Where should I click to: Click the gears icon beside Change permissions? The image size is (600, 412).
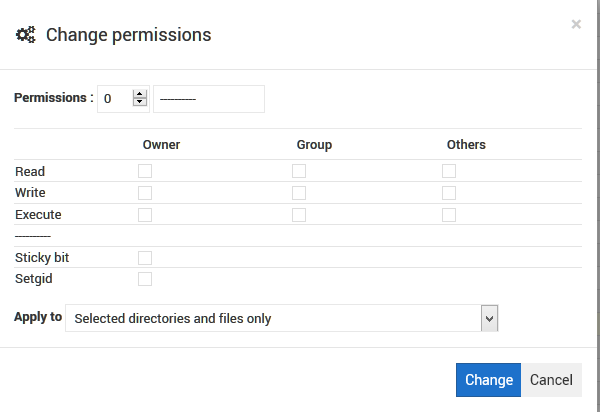click(x=25, y=35)
